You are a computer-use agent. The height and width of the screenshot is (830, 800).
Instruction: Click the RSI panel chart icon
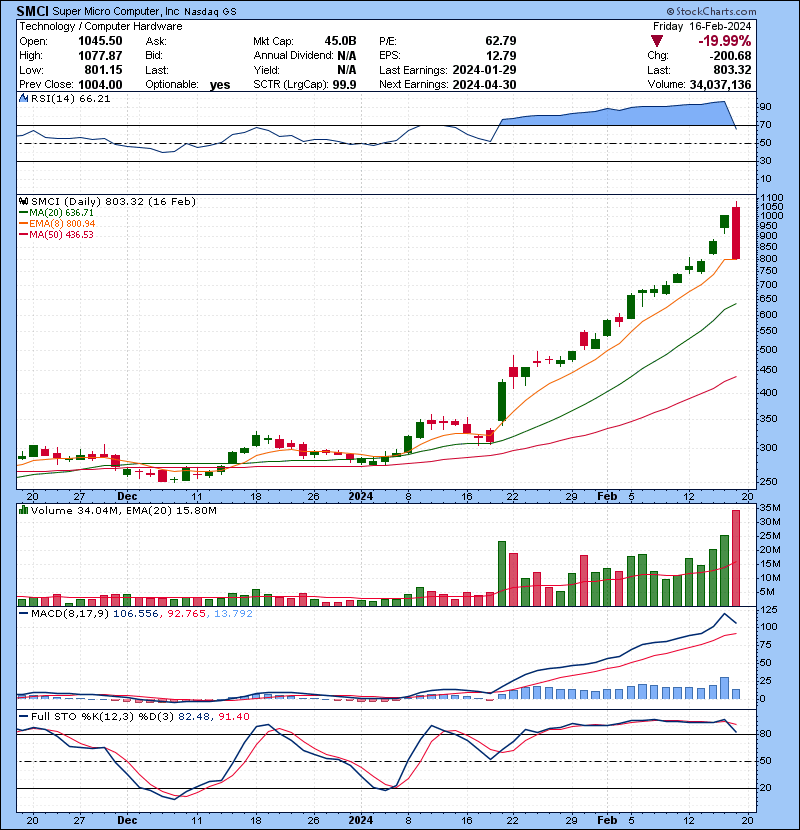click(x=23, y=98)
